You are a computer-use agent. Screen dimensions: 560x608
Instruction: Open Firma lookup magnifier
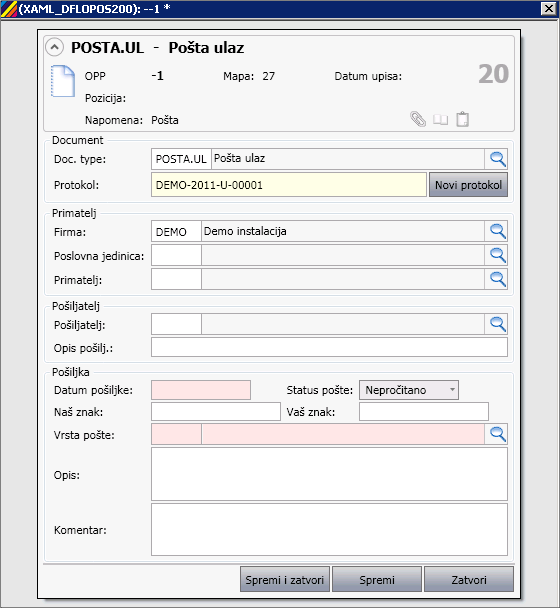point(496,231)
